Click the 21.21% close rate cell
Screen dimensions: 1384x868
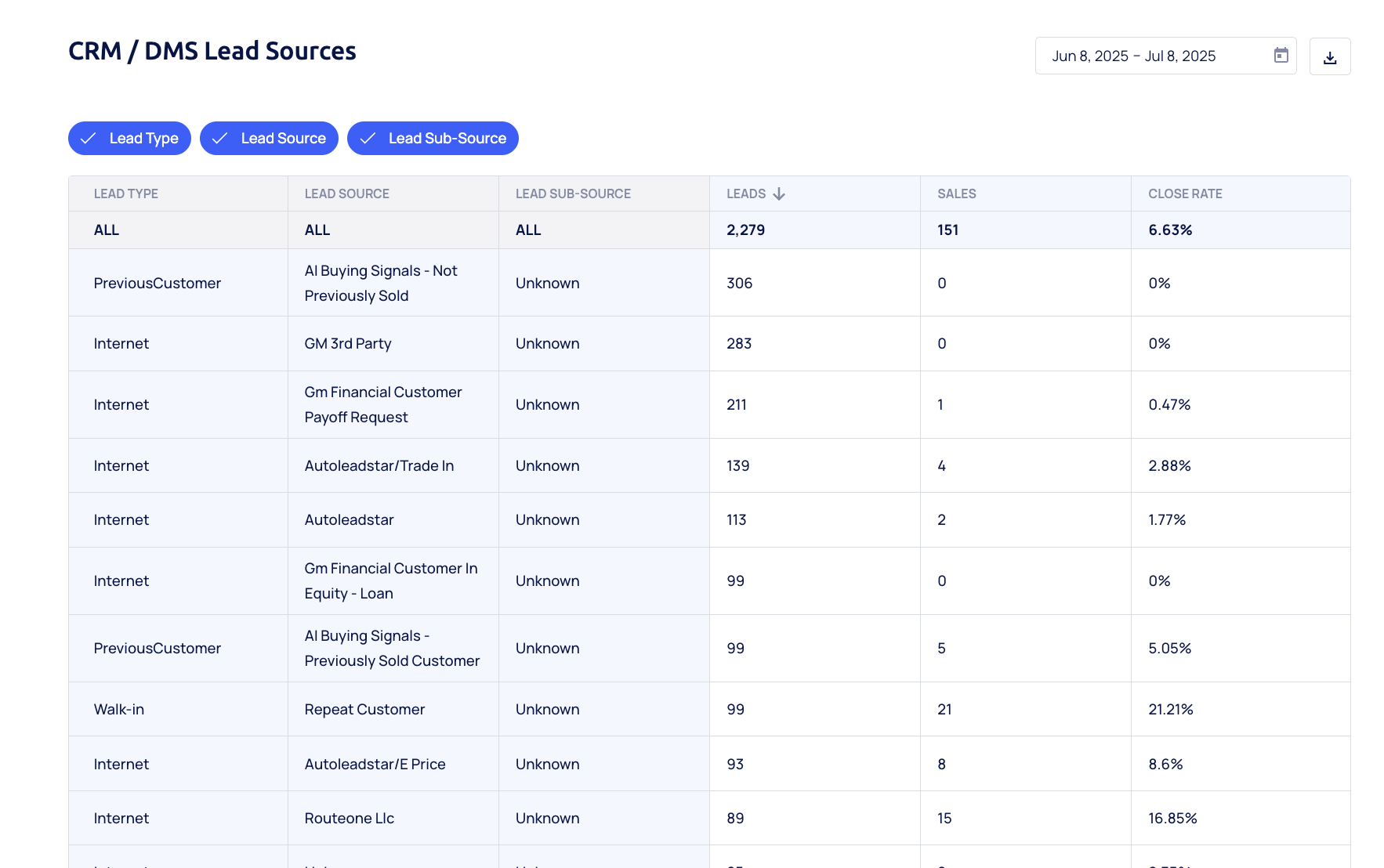[1170, 710]
